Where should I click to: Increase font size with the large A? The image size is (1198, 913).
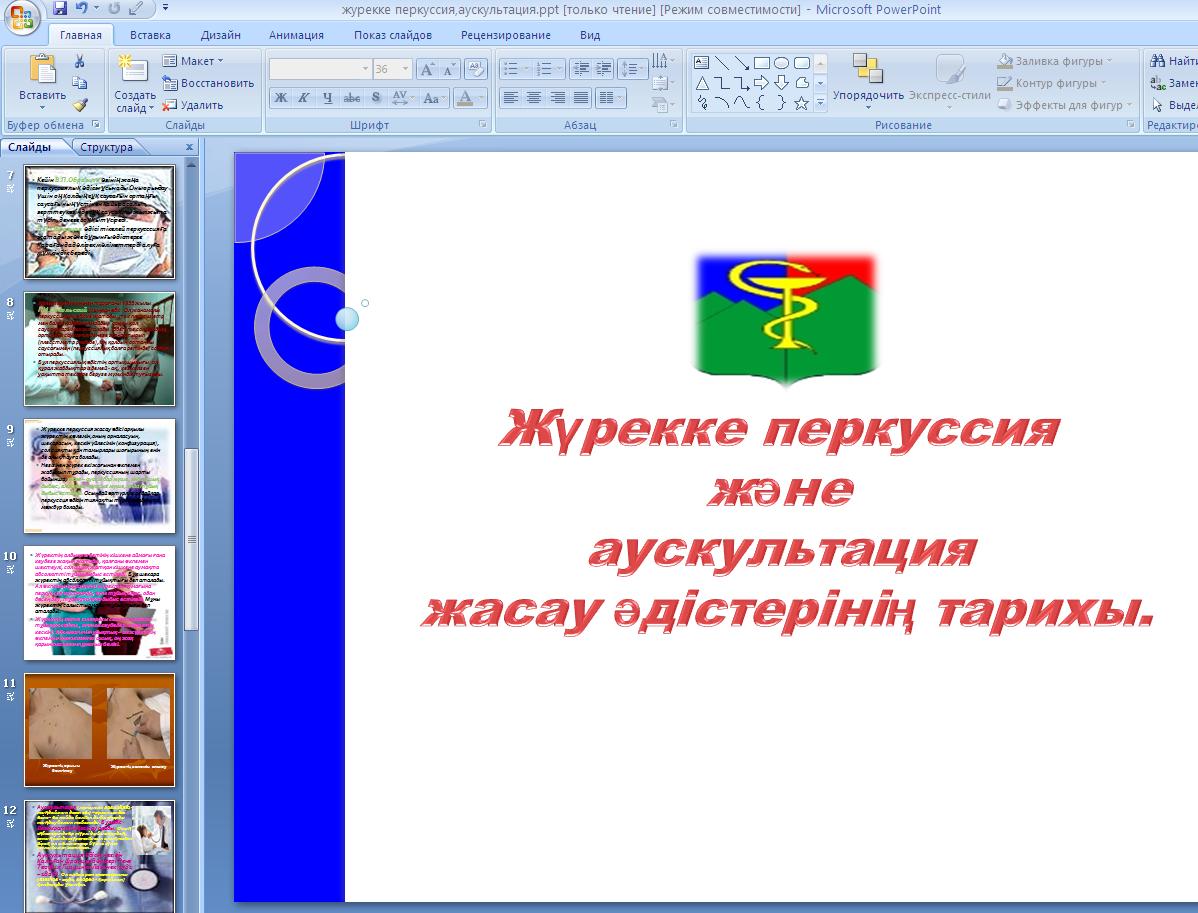[x=428, y=70]
